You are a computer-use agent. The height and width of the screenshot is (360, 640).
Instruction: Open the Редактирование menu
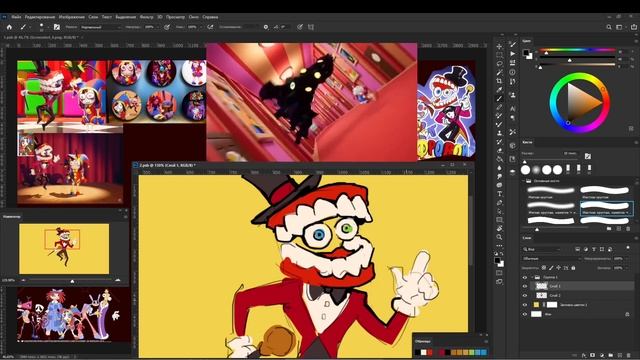coord(40,17)
